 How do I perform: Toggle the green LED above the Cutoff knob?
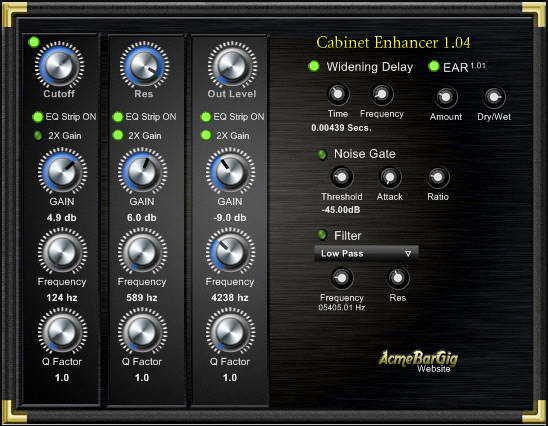click(x=34, y=42)
